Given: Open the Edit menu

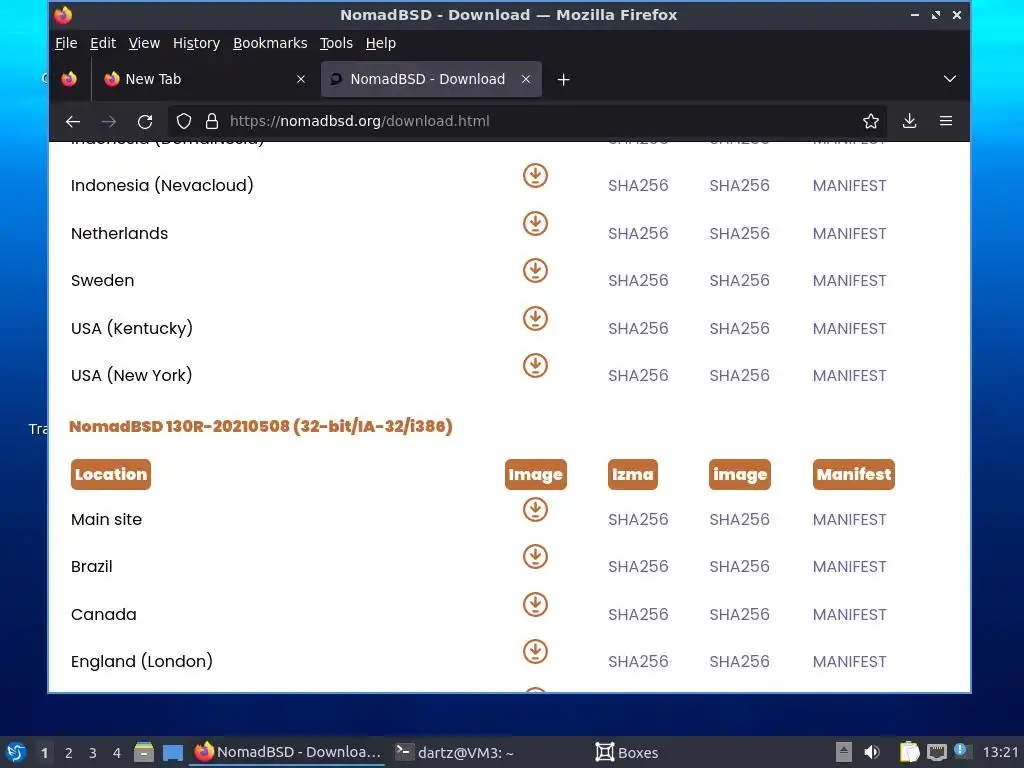Looking at the screenshot, I should (x=103, y=43).
